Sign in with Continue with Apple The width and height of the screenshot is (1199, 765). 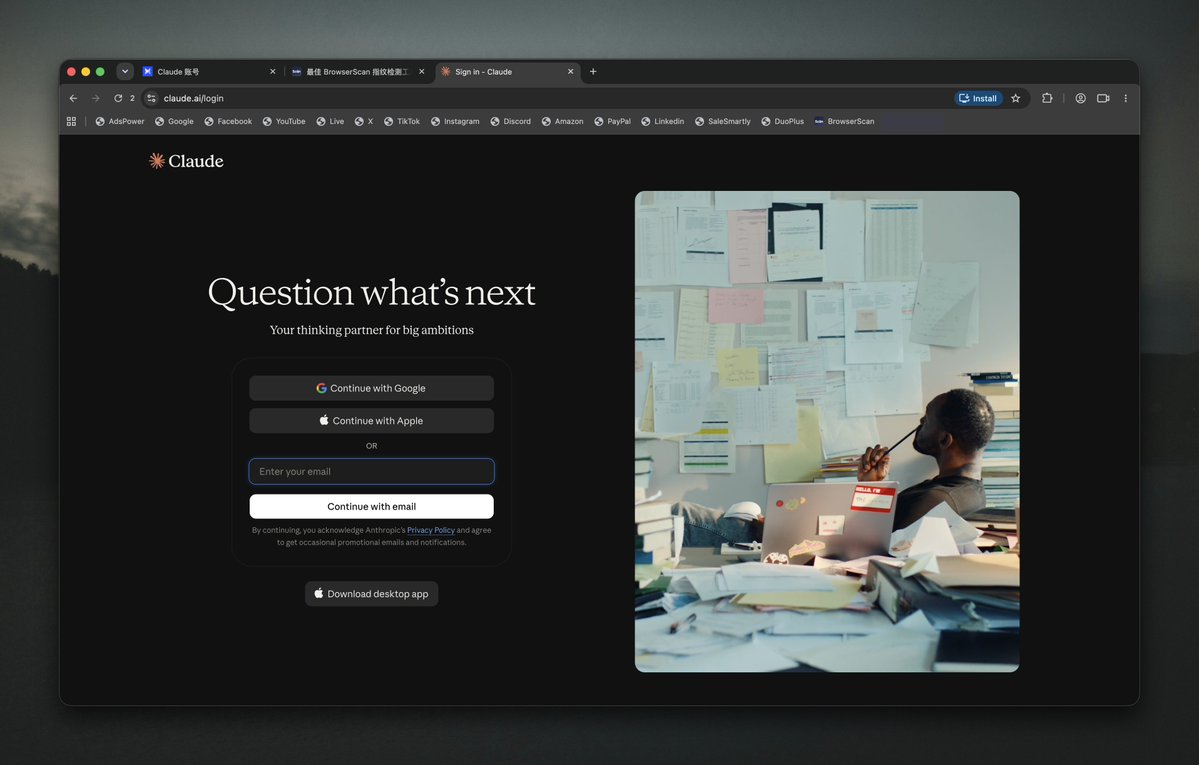point(372,421)
